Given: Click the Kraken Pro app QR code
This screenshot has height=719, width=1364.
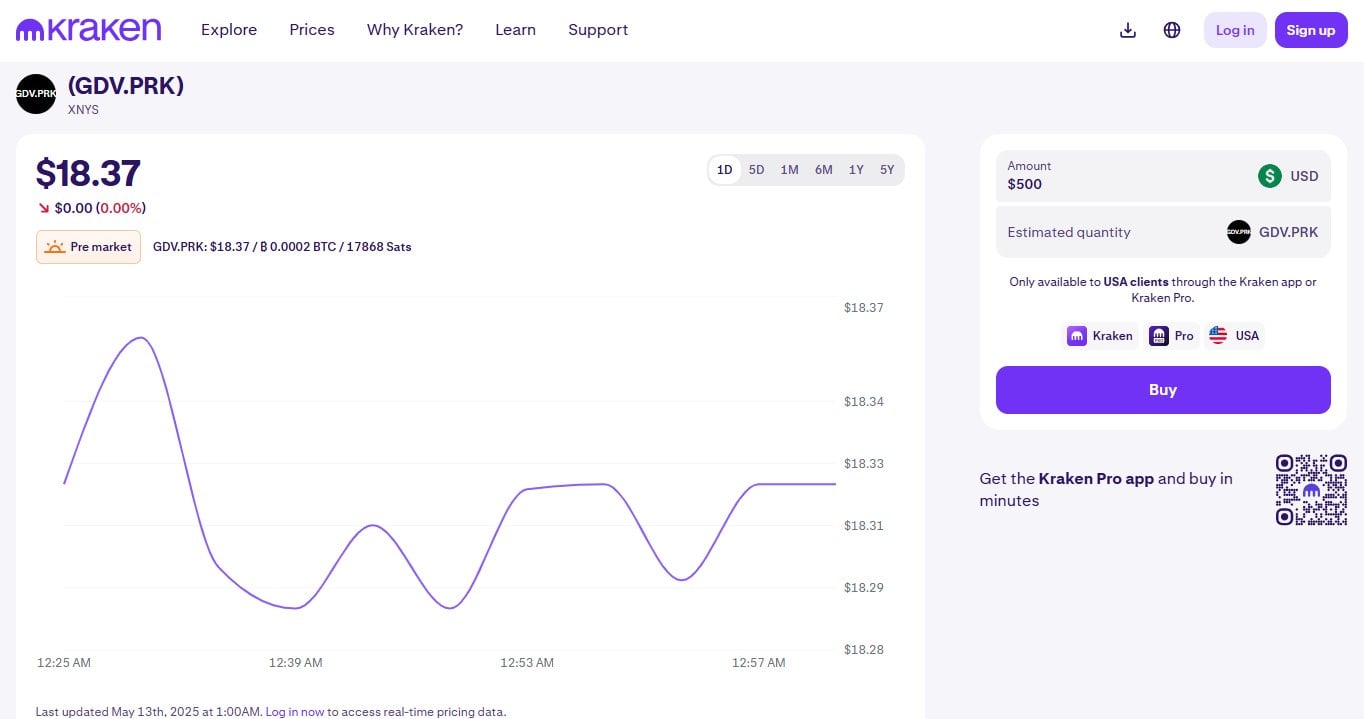Looking at the screenshot, I should pos(1311,490).
